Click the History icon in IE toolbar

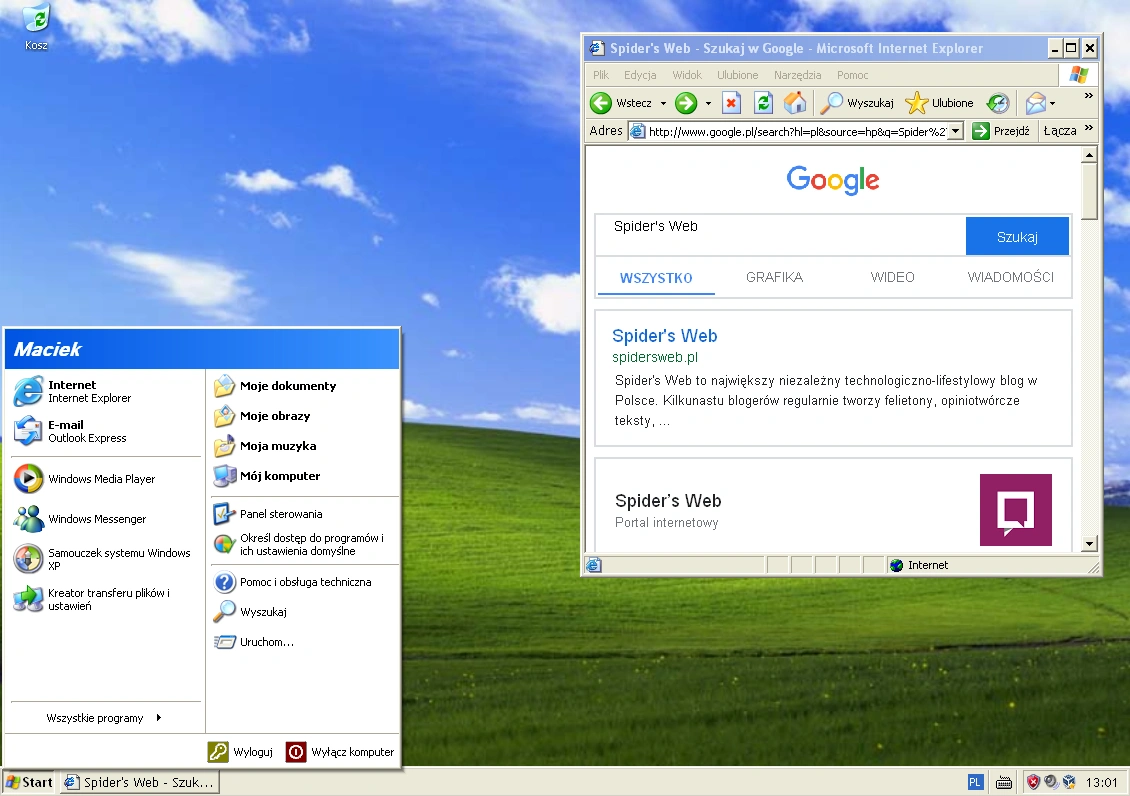coord(998,103)
